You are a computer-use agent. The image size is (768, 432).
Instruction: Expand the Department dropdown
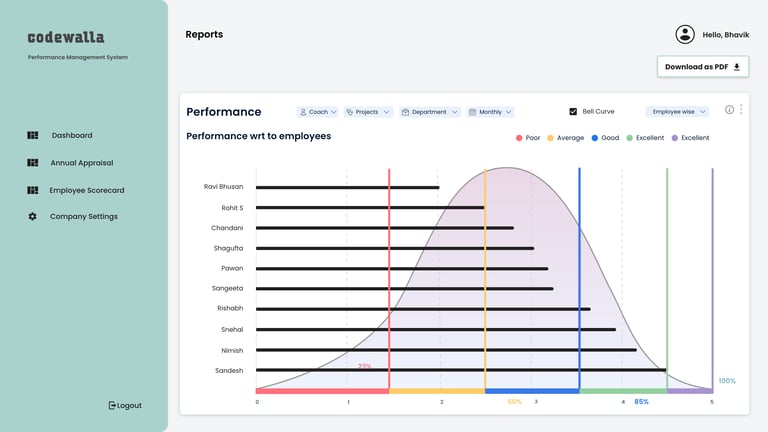(430, 112)
